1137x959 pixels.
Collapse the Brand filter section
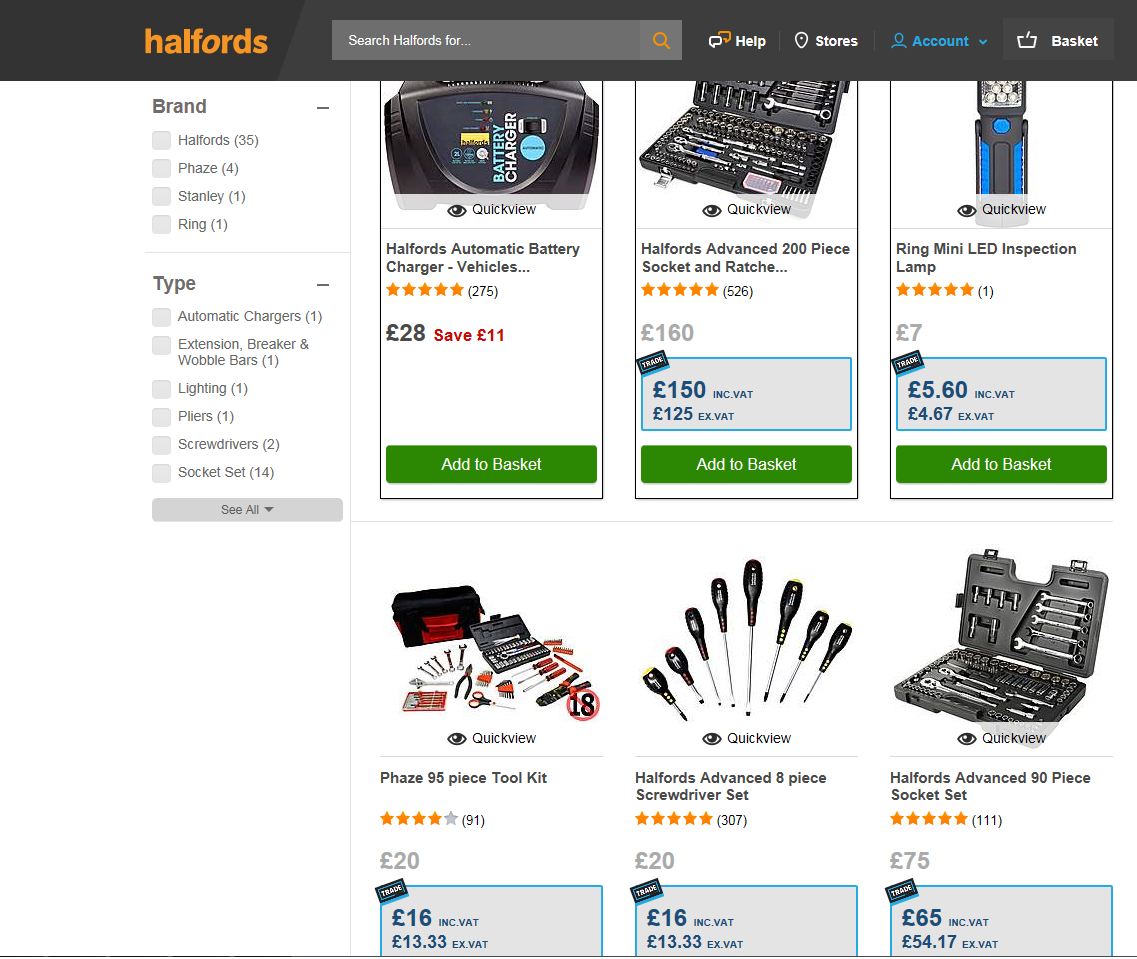point(323,108)
